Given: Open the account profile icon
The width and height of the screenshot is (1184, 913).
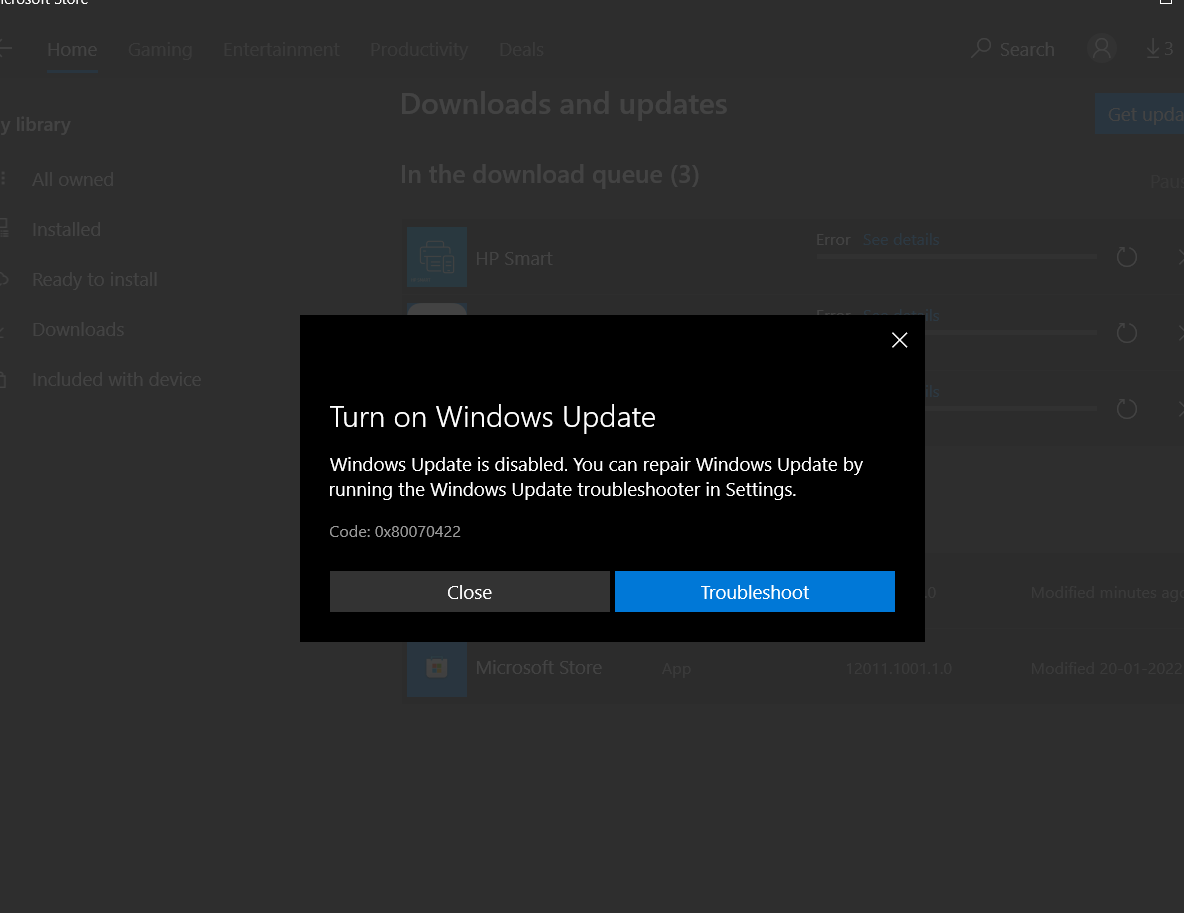Looking at the screenshot, I should coord(1101,48).
